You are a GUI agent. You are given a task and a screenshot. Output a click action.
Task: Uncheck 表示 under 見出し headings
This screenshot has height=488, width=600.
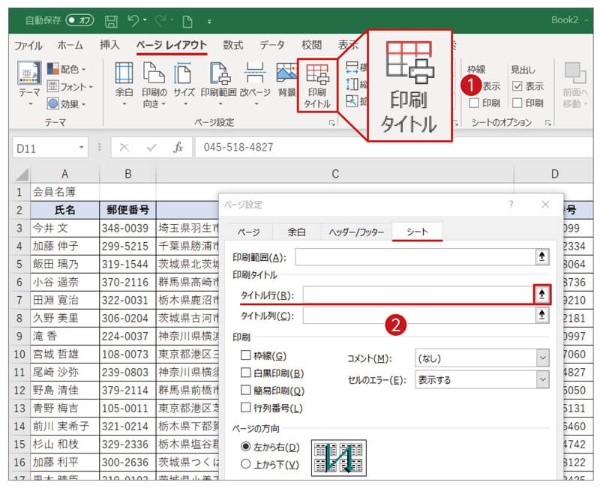click(517, 86)
